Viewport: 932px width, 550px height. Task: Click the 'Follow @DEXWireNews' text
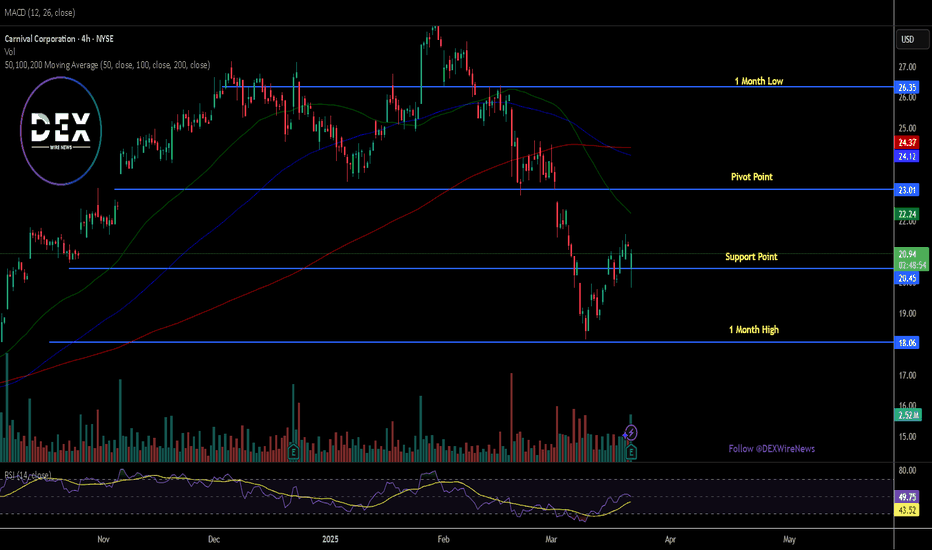(x=772, y=449)
